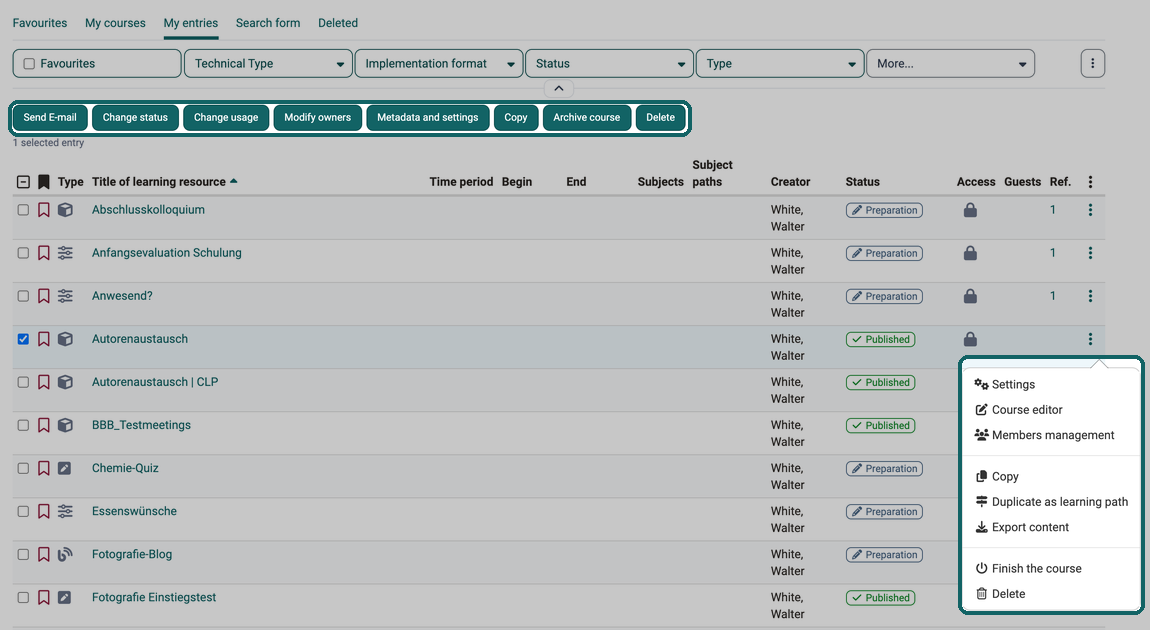The height and width of the screenshot is (630, 1150).
Task: Expand the More... filter dropdown
Action: (x=951, y=64)
